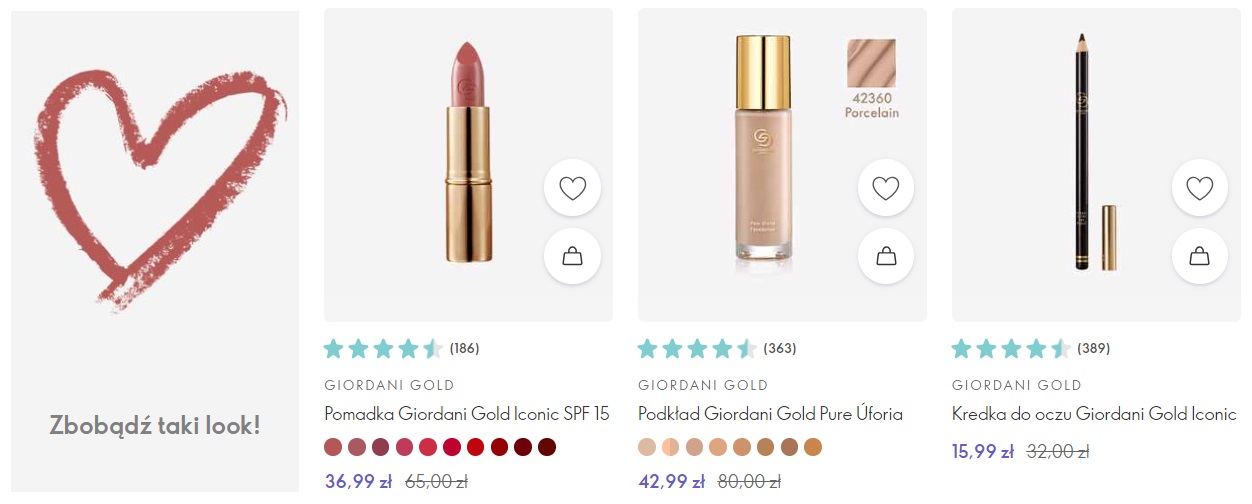1252x504 pixels.
Task: Save the eye pencil to wishlist
Action: tap(1199, 188)
